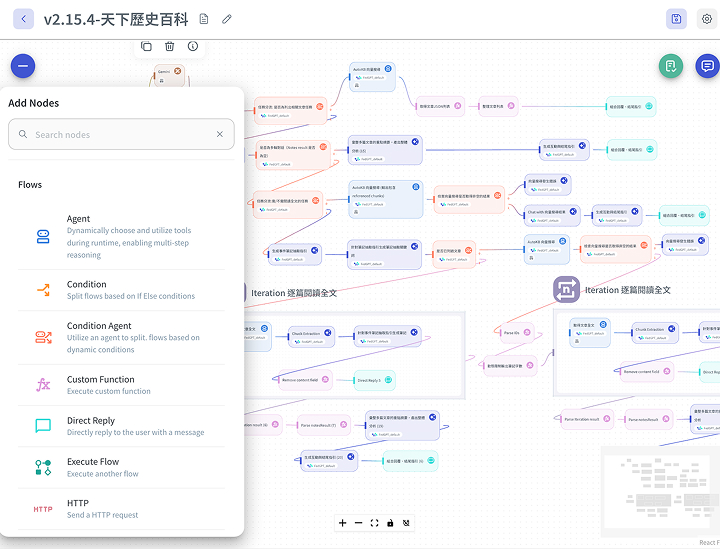Screen dimensions: 720x549
Task: Zoom in with the canvas plus control
Action: tap(343, 523)
